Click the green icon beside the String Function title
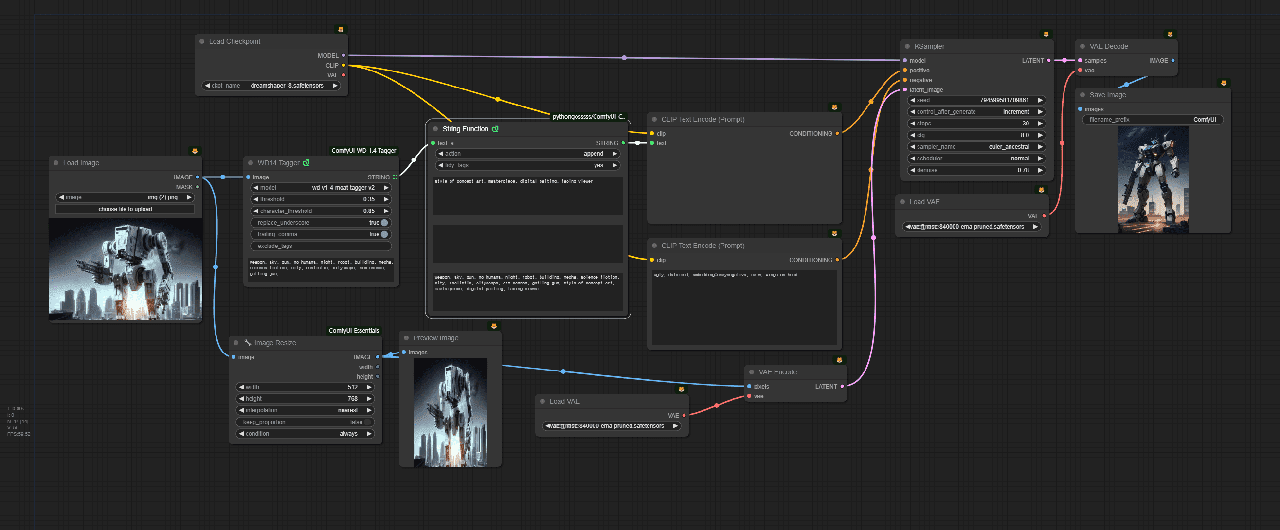The width and height of the screenshot is (1280, 530). tap(495, 129)
